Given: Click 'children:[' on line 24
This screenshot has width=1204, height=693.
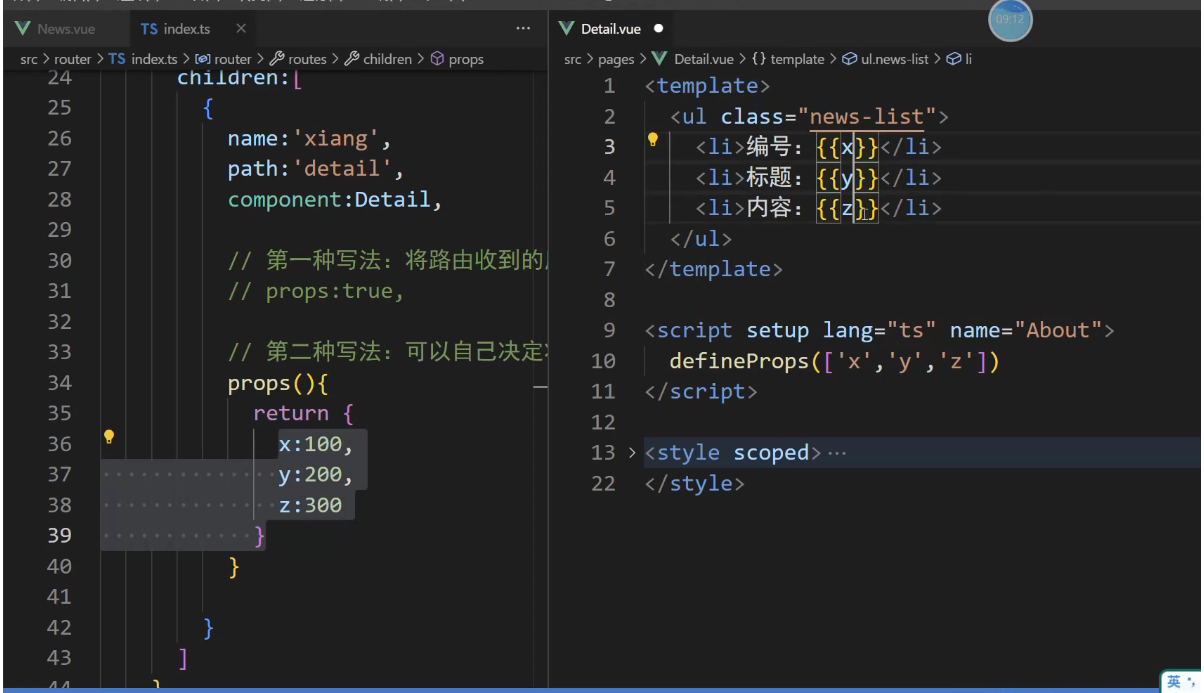Looking at the screenshot, I should pyautogui.click(x=240, y=77).
